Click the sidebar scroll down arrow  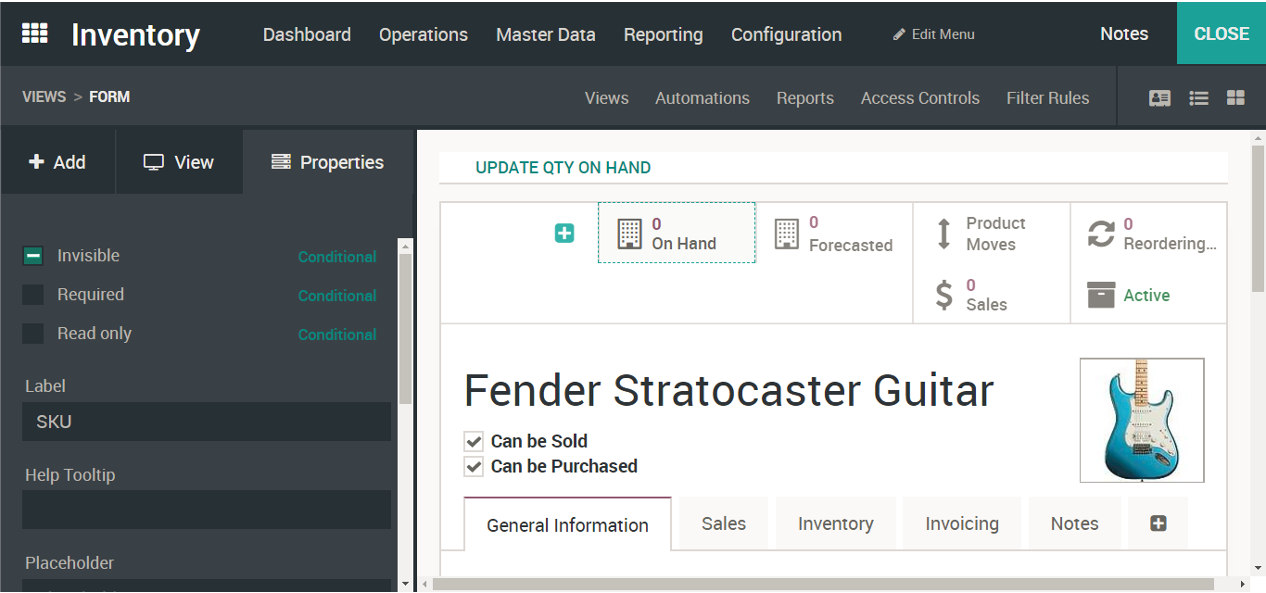point(405,583)
